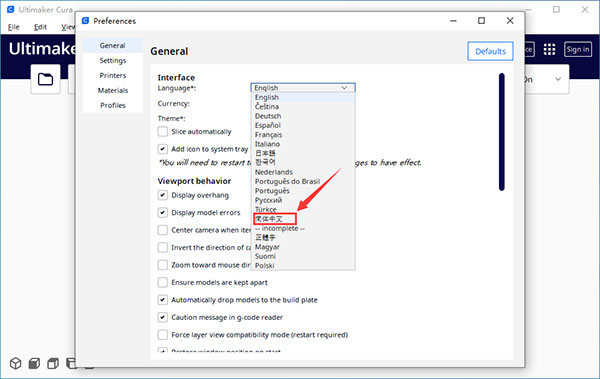Open the File menu

click(x=13, y=27)
